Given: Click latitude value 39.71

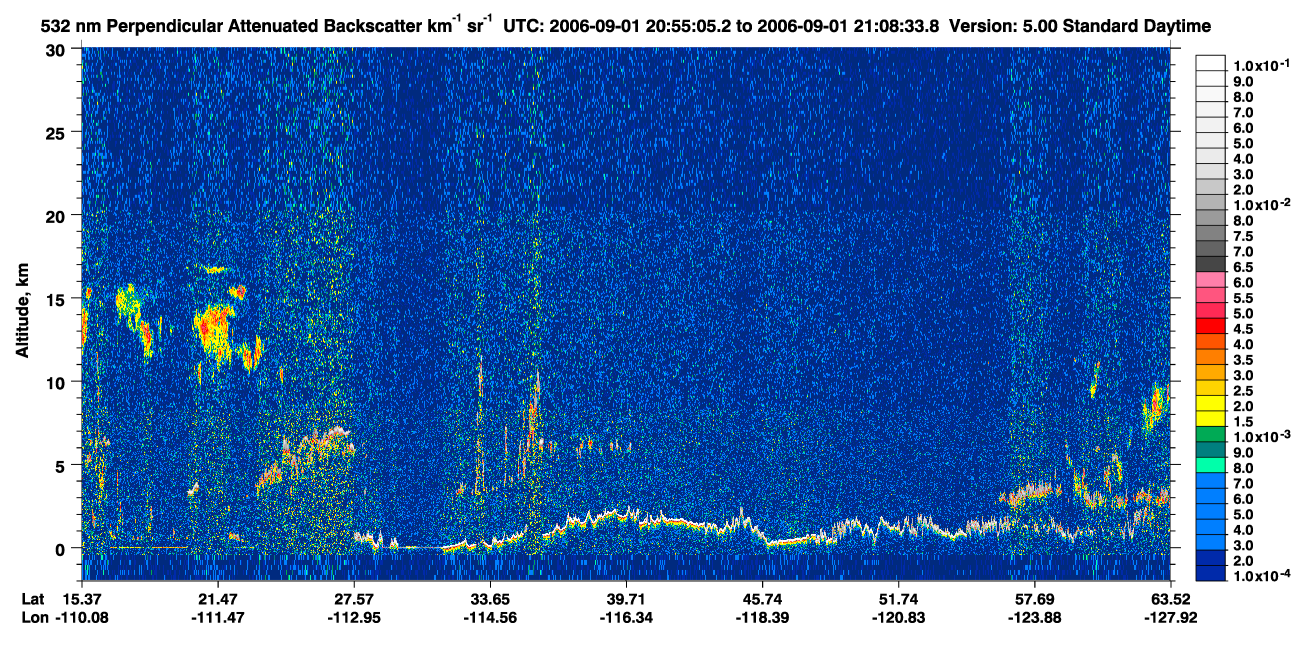Looking at the screenshot, I should (625, 598).
